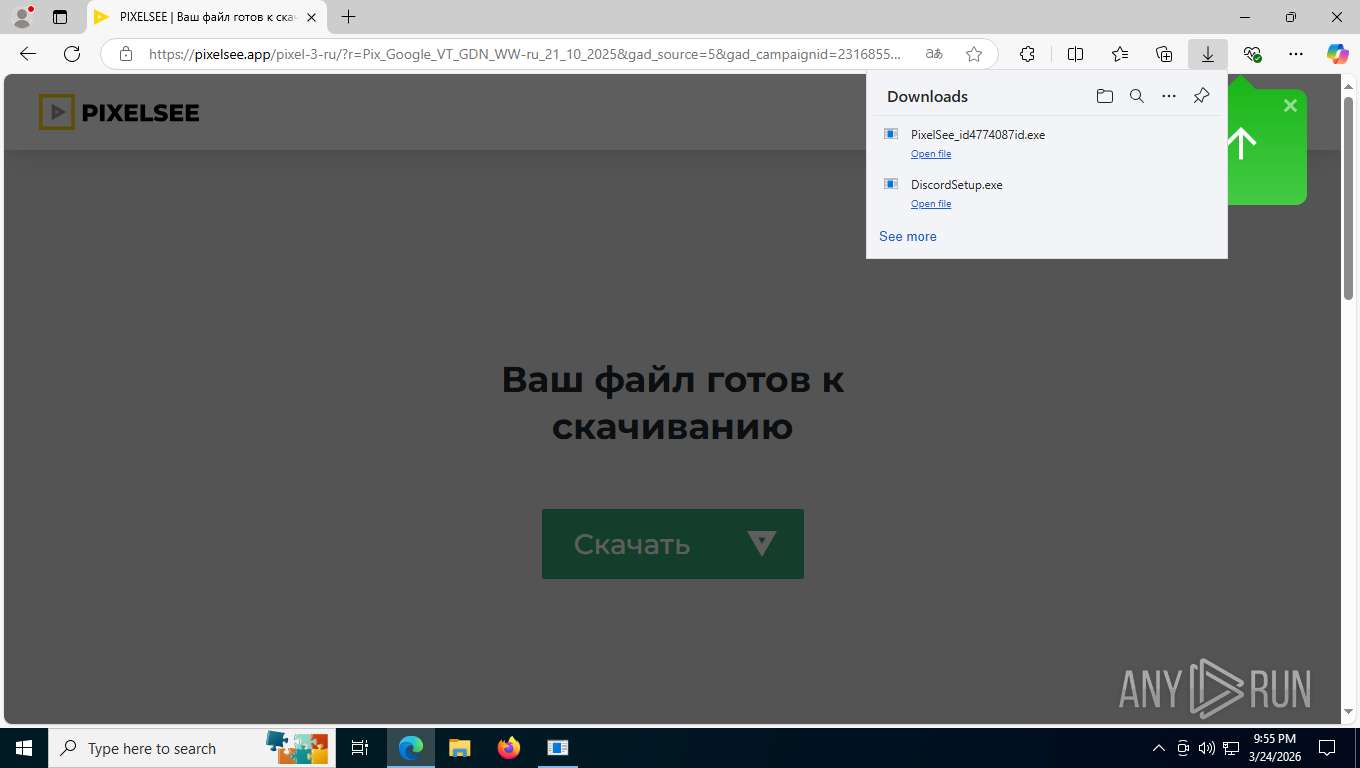The width and height of the screenshot is (1360, 768).
Task: Open the Edge profile icon
Action: tap(21, 17)
